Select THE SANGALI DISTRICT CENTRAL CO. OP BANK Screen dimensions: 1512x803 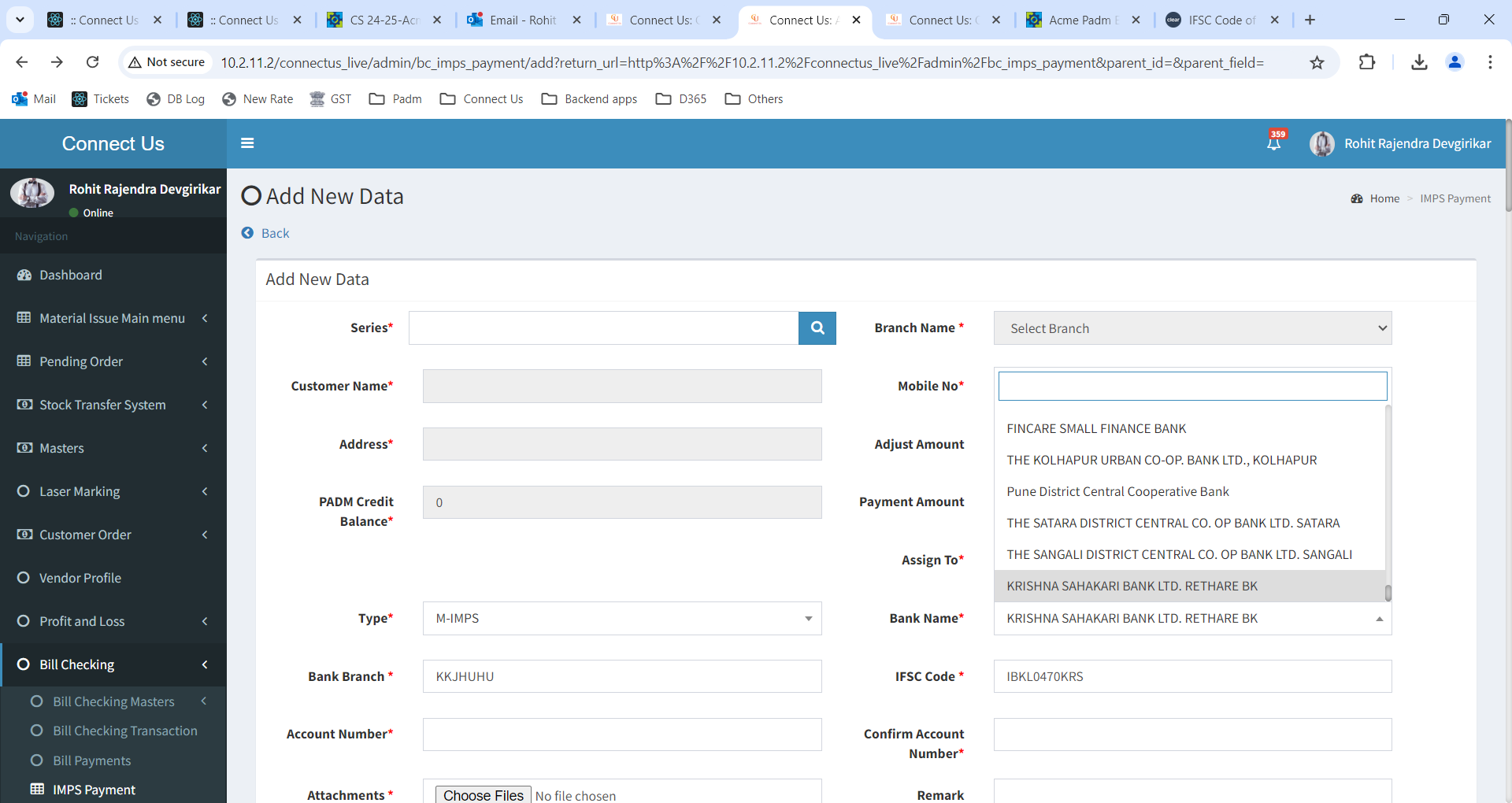point(1189,555)
